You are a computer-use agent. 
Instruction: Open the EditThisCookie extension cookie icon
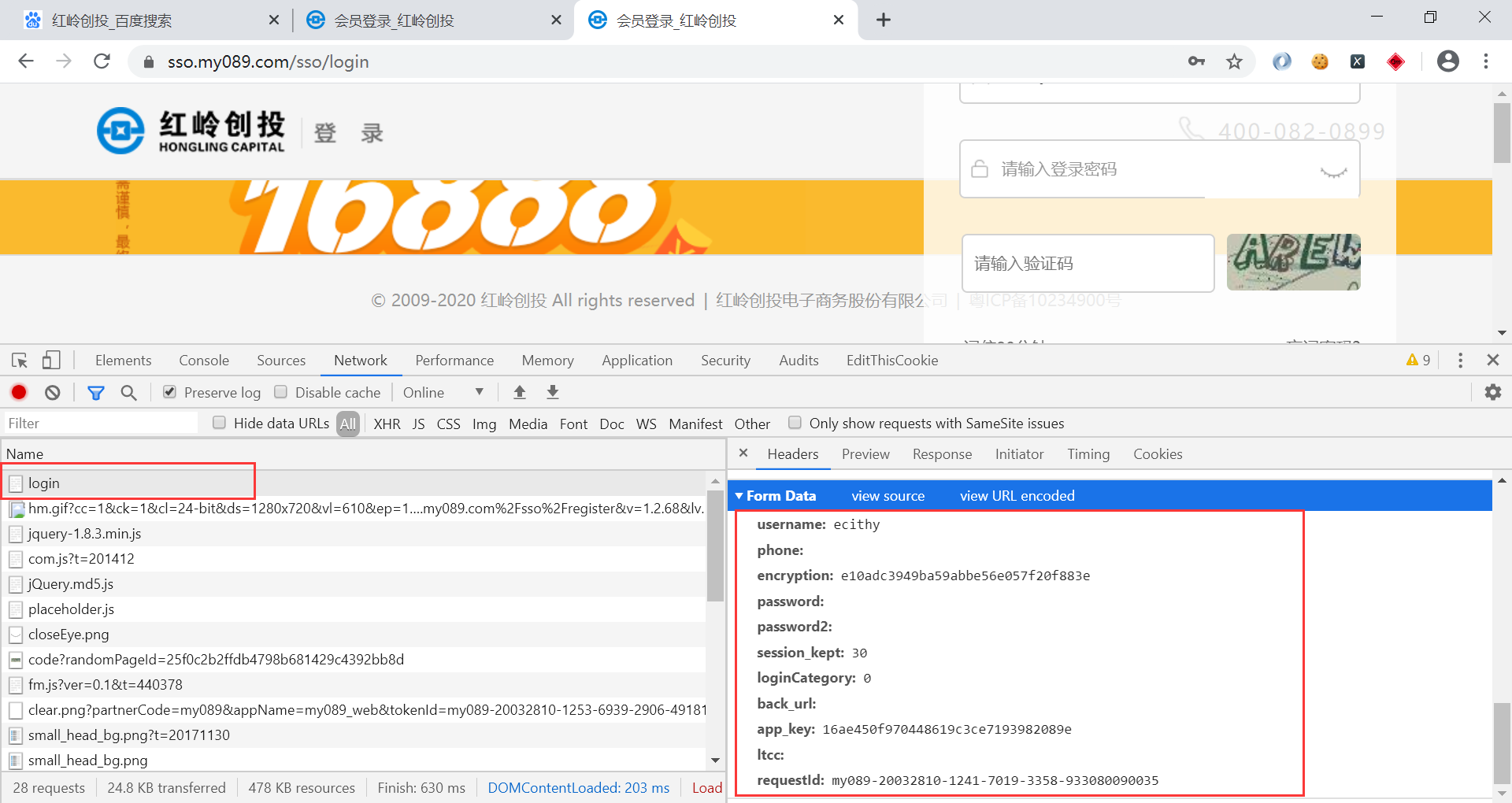click(x=1320, y=61)
